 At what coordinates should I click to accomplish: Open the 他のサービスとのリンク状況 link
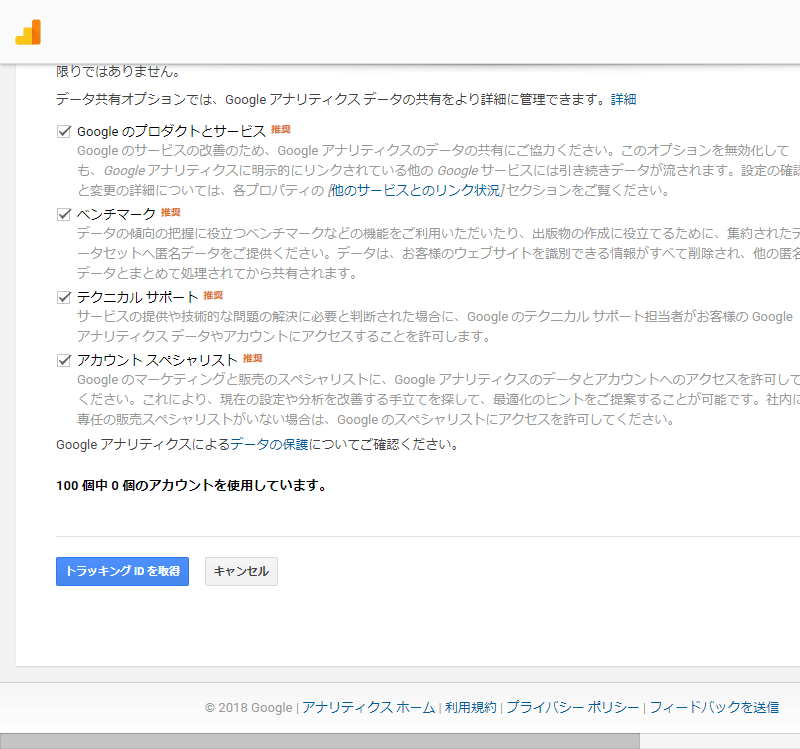click(416, 191)
